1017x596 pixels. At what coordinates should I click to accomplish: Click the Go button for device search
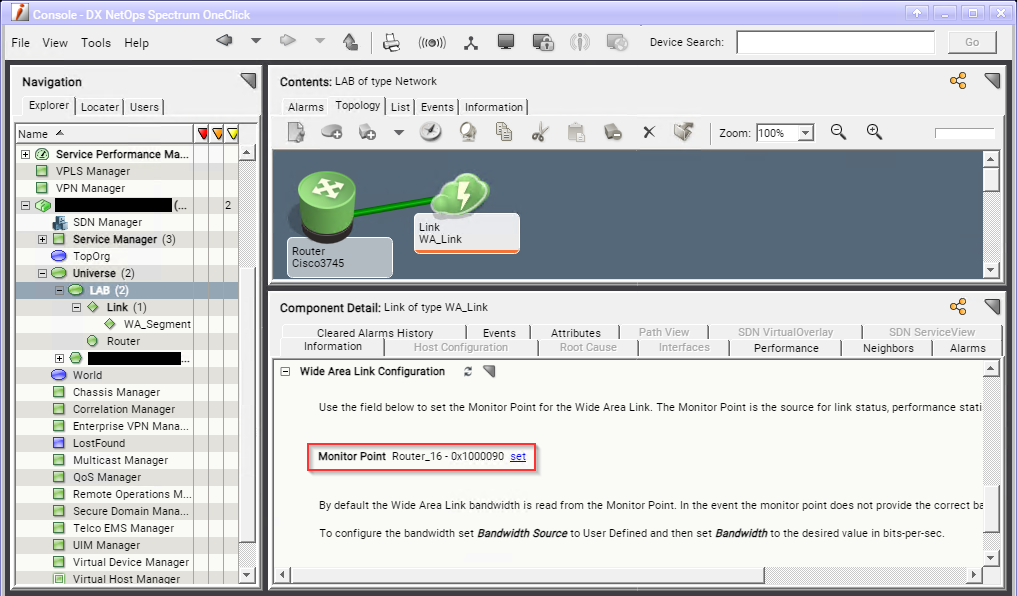pyautogui.click(x=972, y=42)
